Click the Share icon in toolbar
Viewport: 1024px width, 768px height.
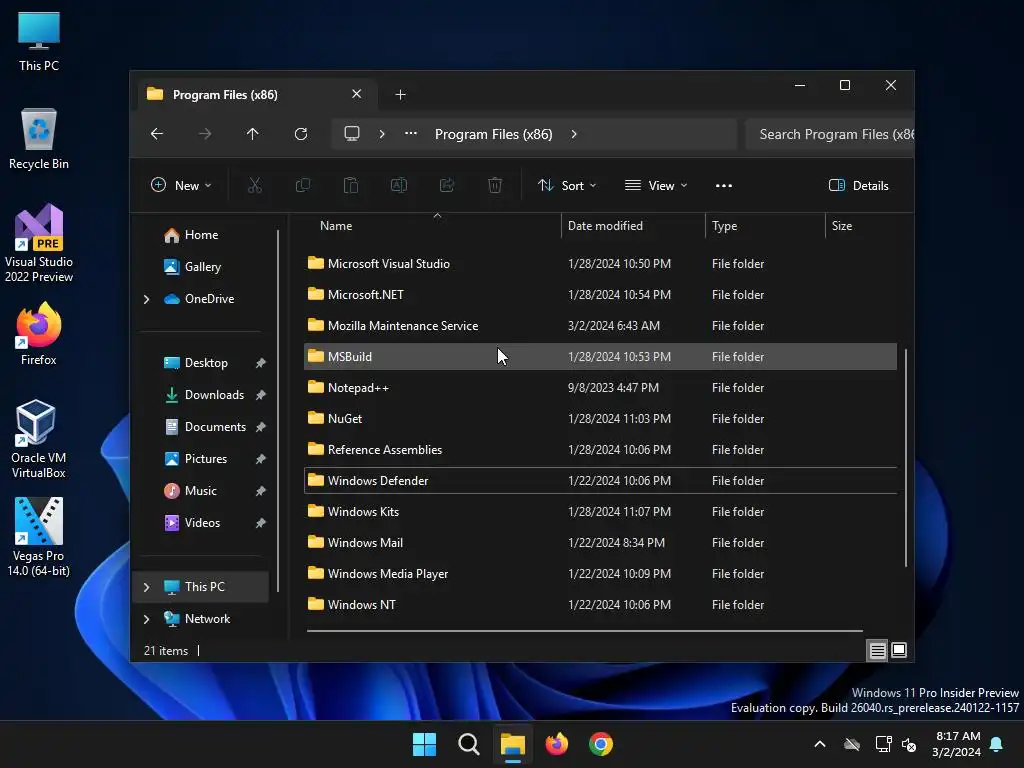(447, 185)
